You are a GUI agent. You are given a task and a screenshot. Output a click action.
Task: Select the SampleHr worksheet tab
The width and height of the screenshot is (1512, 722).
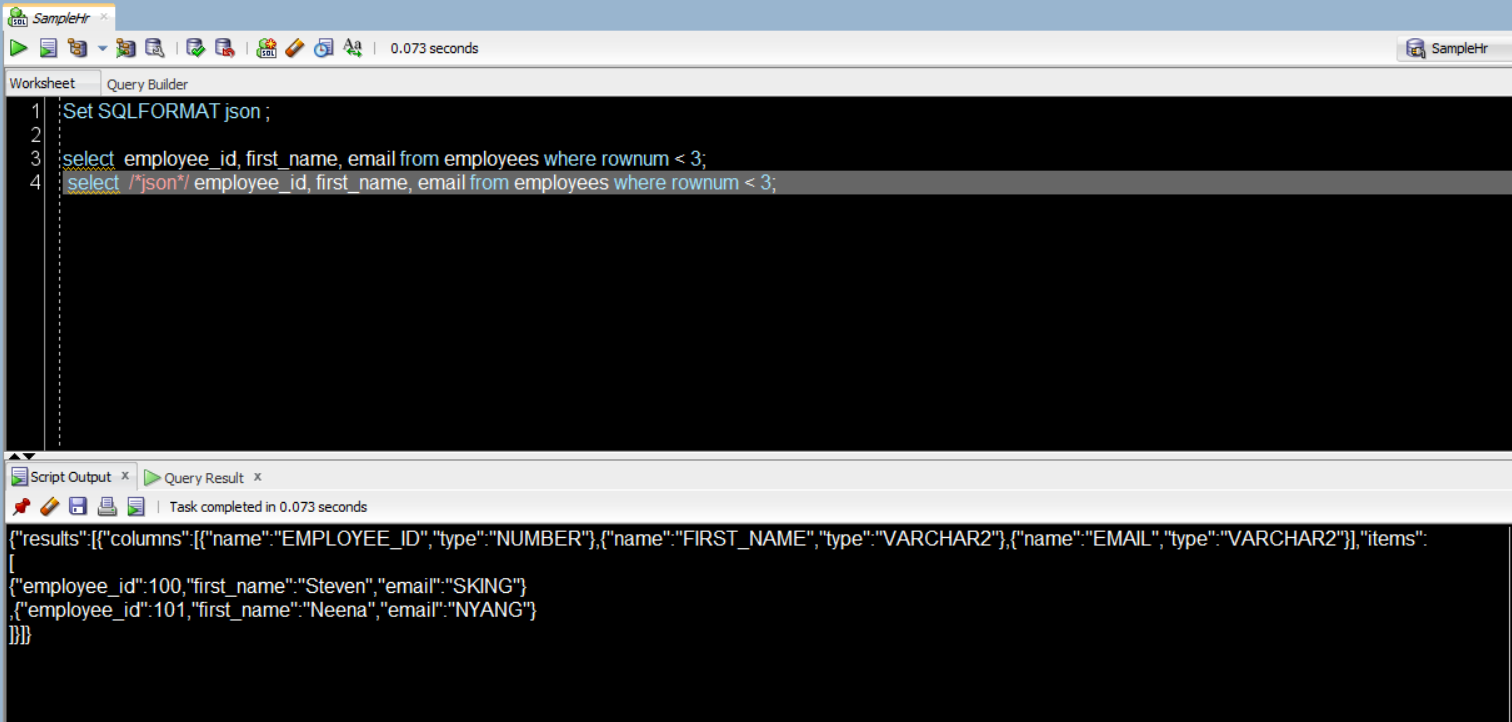(55, 16)
